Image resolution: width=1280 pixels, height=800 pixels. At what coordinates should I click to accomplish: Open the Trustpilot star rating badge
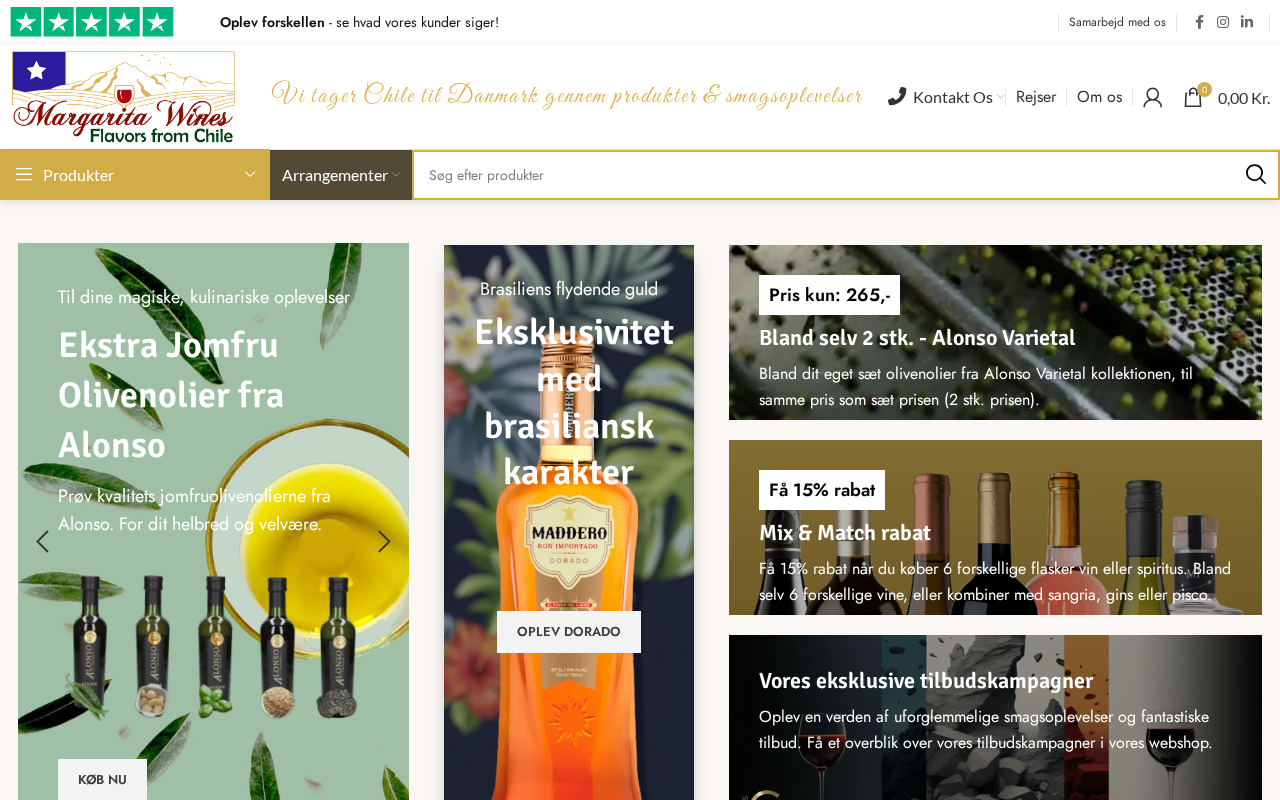(92, 22)
